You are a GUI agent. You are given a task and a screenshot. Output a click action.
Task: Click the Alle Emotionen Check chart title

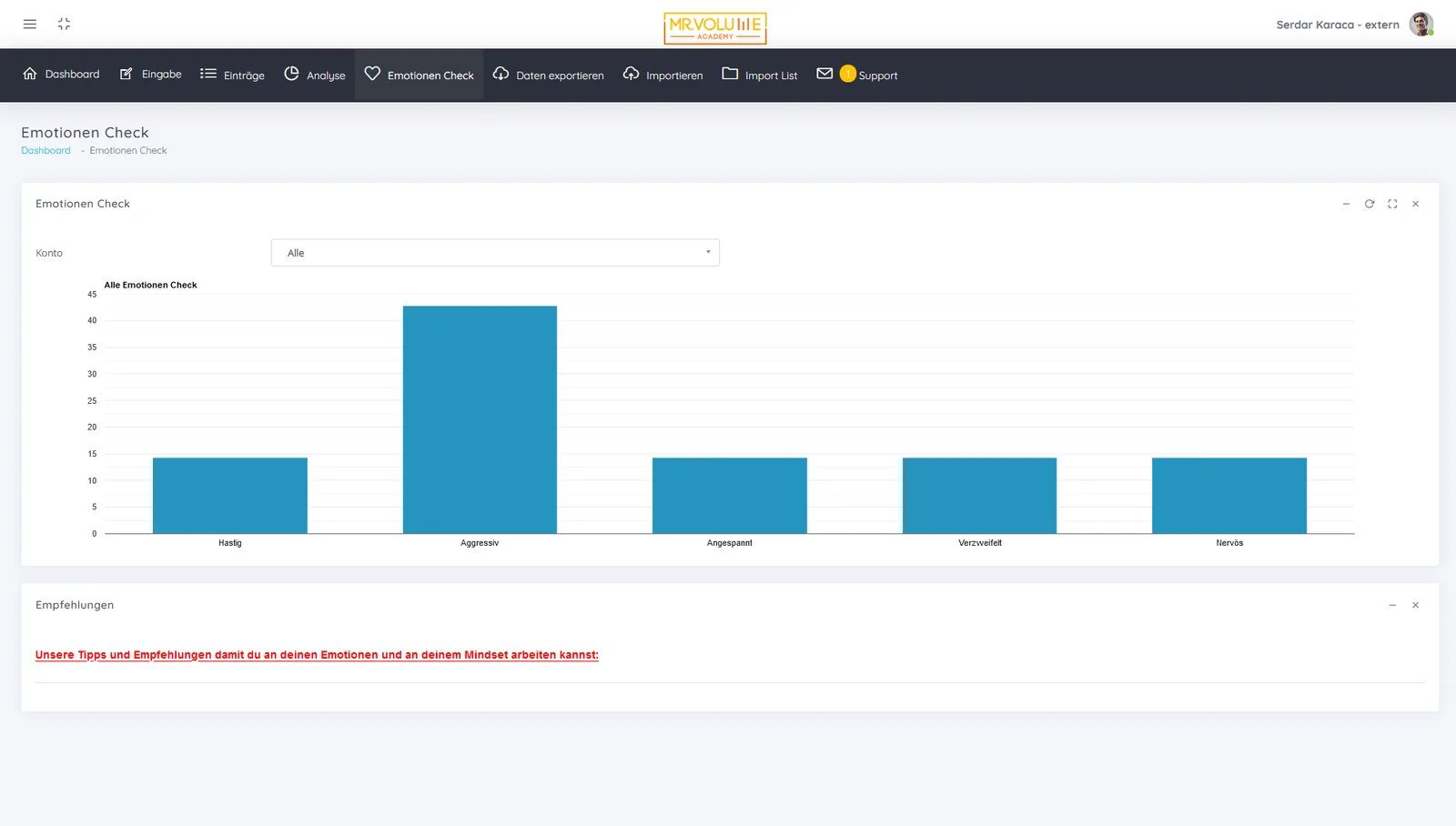(x=150, y=285)
